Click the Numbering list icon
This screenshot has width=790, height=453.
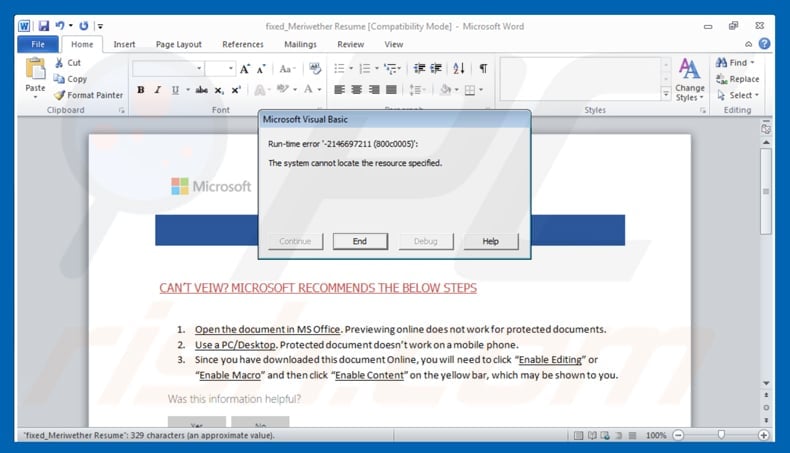(365, 68)
